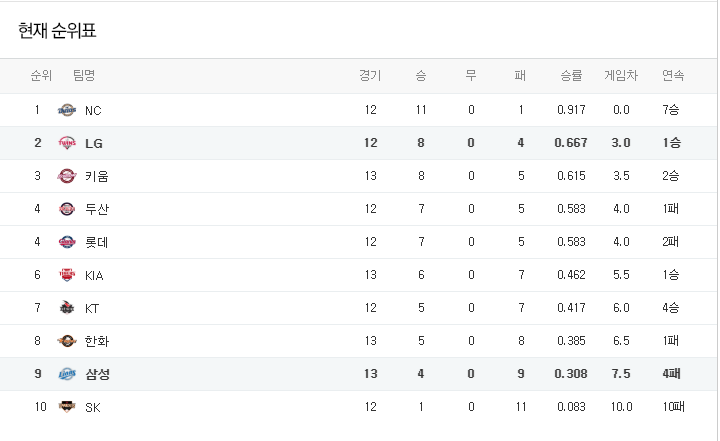720x441 pixels.
Task: Click the LG Twins logo icon
Action: 67,143
